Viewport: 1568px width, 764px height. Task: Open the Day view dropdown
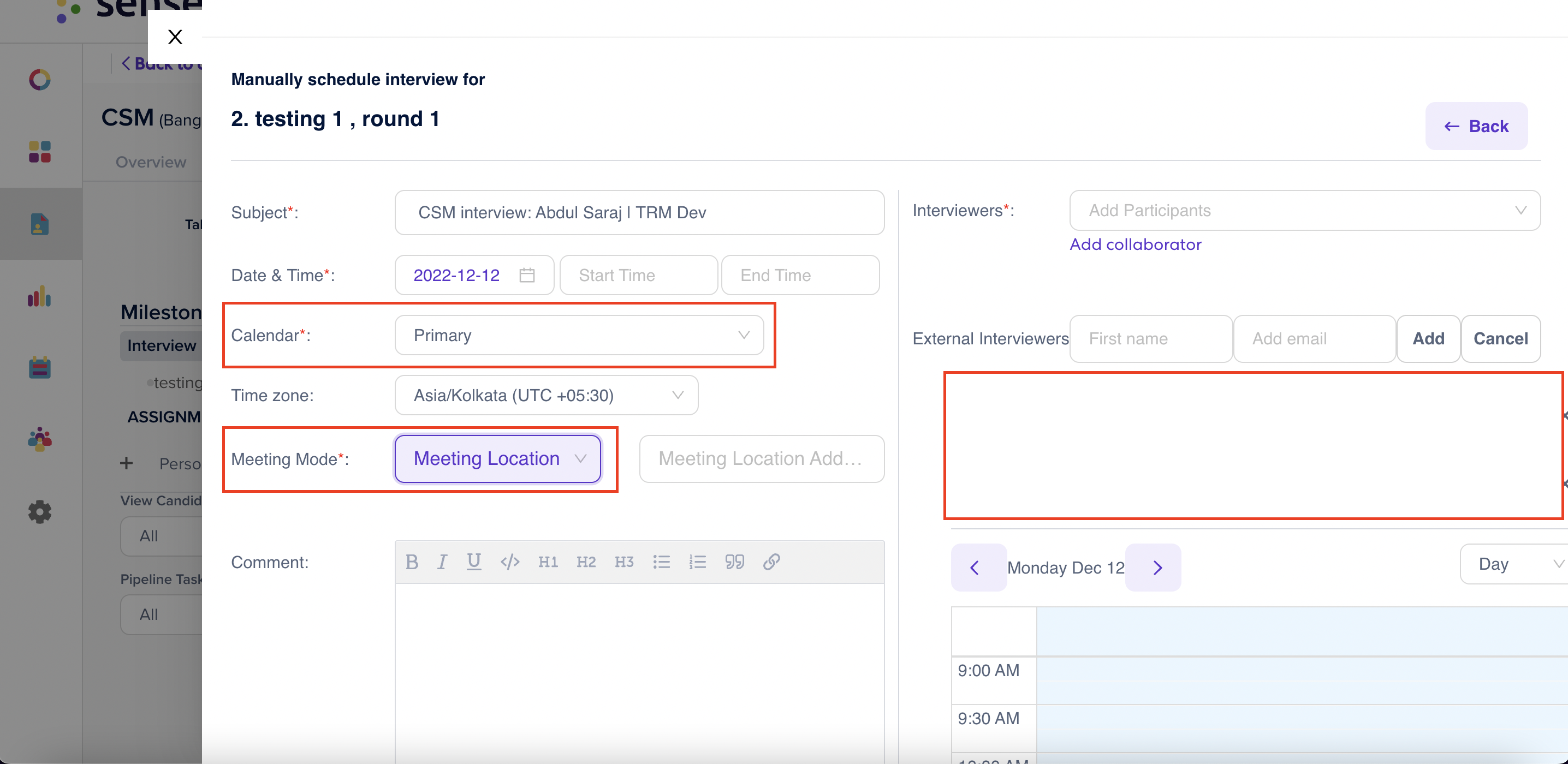(x=1514, y=564)
